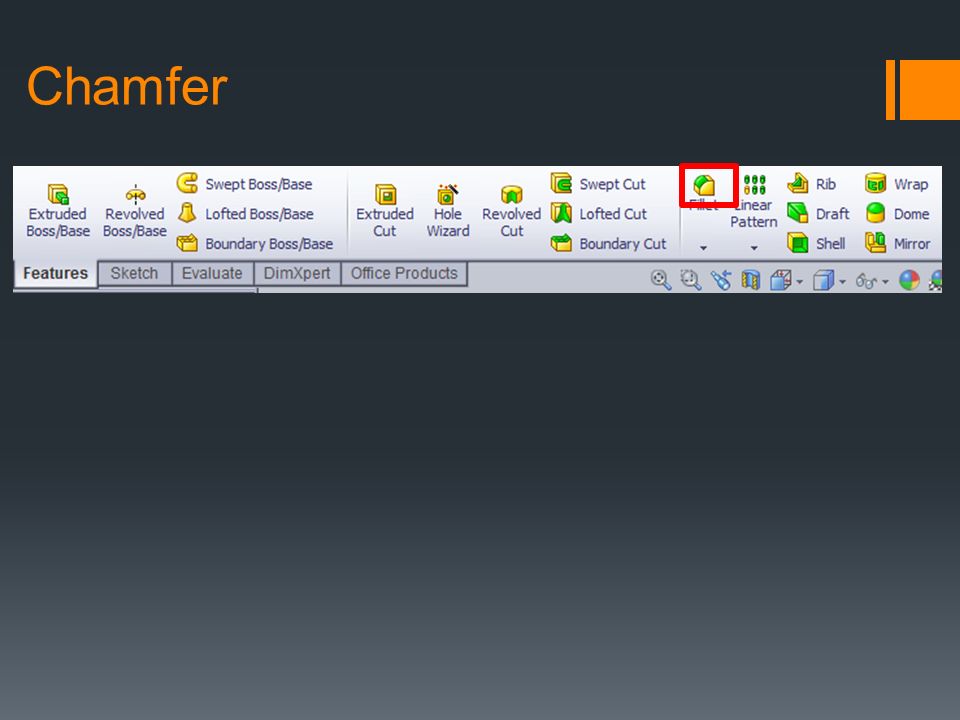Click the Zoom to Fit icon

pos(661,280)
